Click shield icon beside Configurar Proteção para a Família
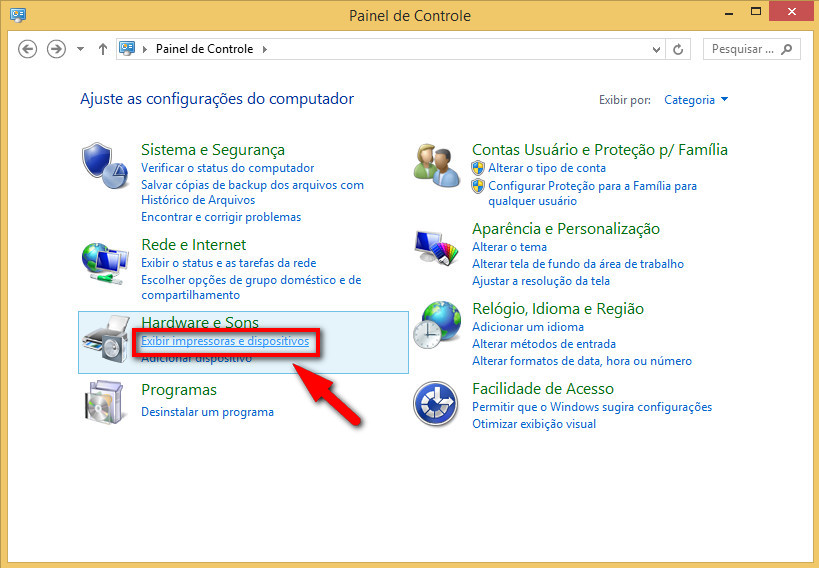The width and height of the screenshot is (819, 568). point(478,186)
